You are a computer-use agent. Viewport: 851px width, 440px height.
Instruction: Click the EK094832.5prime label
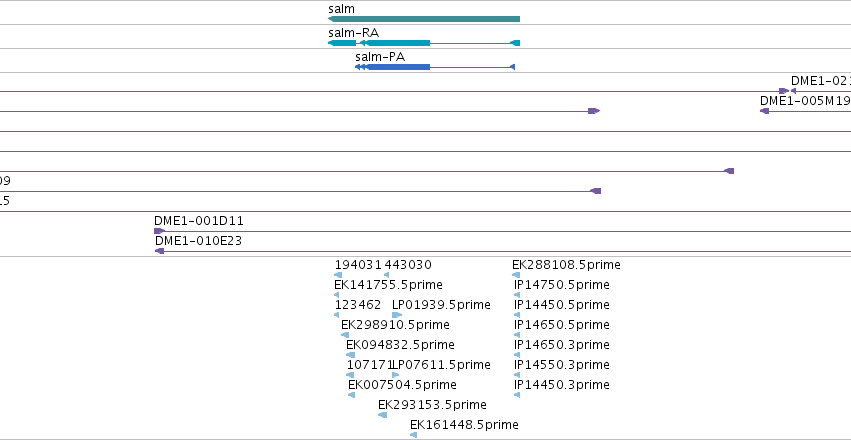coord(401,345)
